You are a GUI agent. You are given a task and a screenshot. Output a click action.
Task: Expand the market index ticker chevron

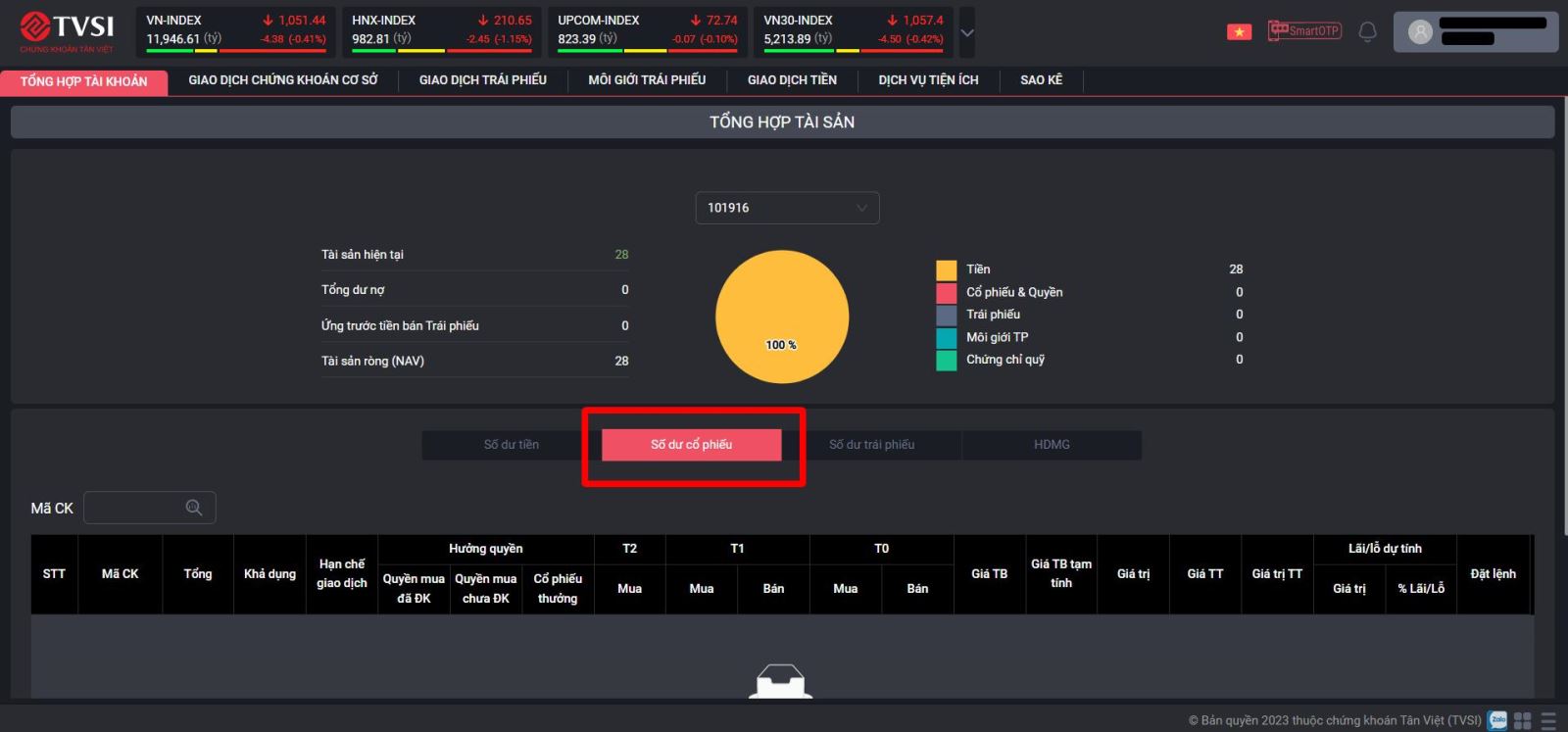click(x=967, y=32)
